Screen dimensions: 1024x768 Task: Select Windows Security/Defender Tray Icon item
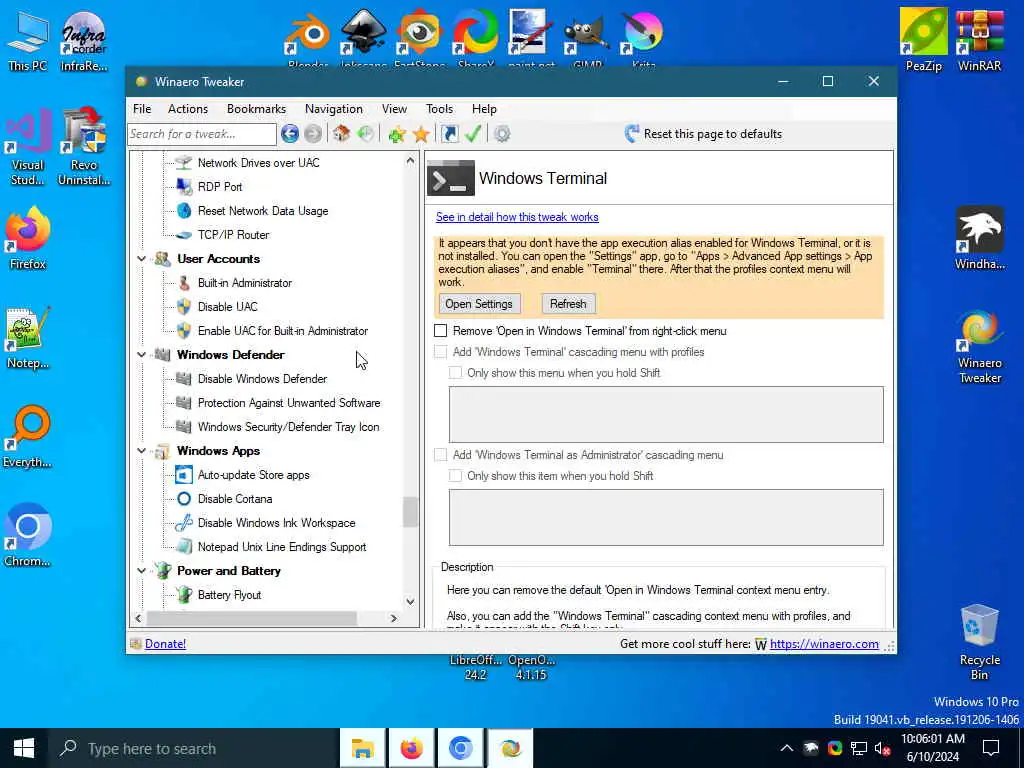[x=288, y=427]
